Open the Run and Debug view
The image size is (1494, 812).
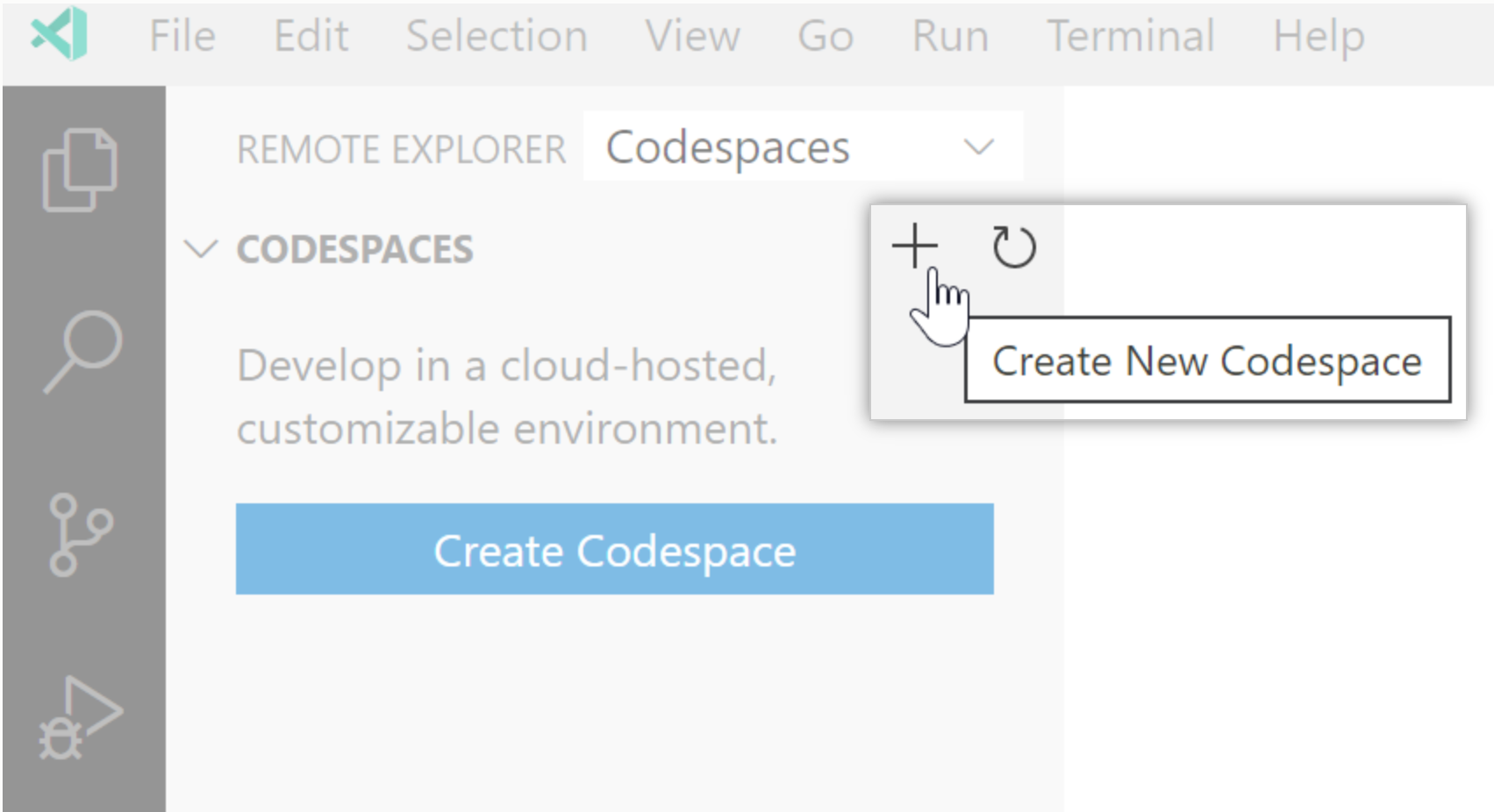coord(81,718)
